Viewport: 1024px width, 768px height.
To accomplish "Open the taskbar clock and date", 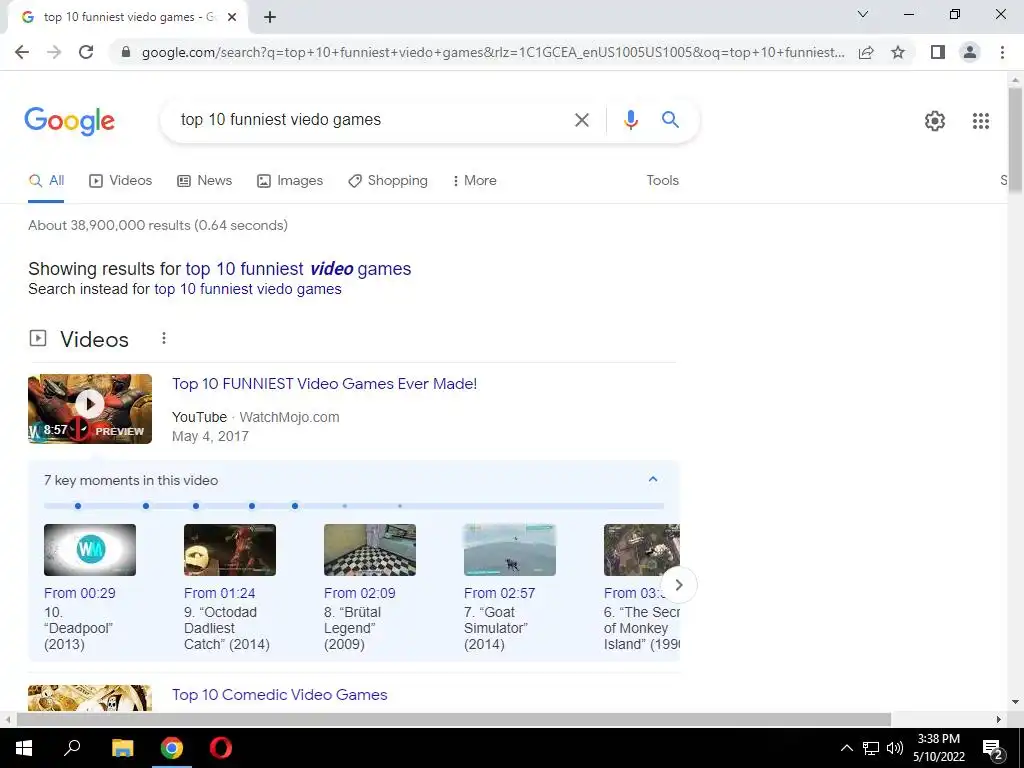I will pos(938,748).
